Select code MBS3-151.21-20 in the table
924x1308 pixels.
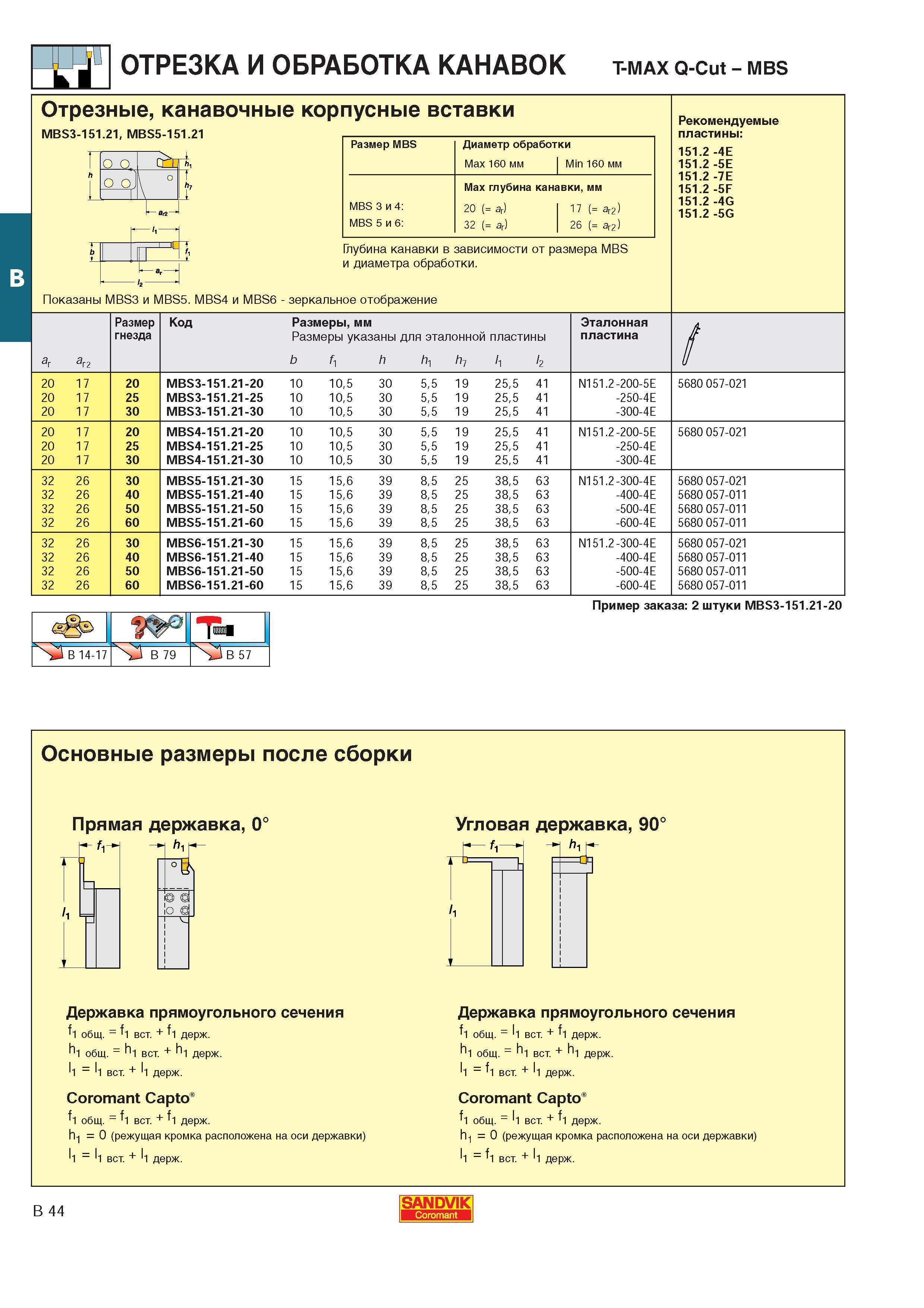(215, 383)
